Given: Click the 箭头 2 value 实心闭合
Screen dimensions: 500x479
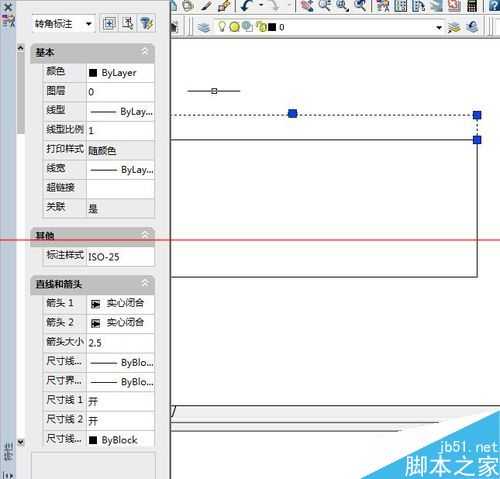Looking at the screenshot, I should tap(120, 323).
